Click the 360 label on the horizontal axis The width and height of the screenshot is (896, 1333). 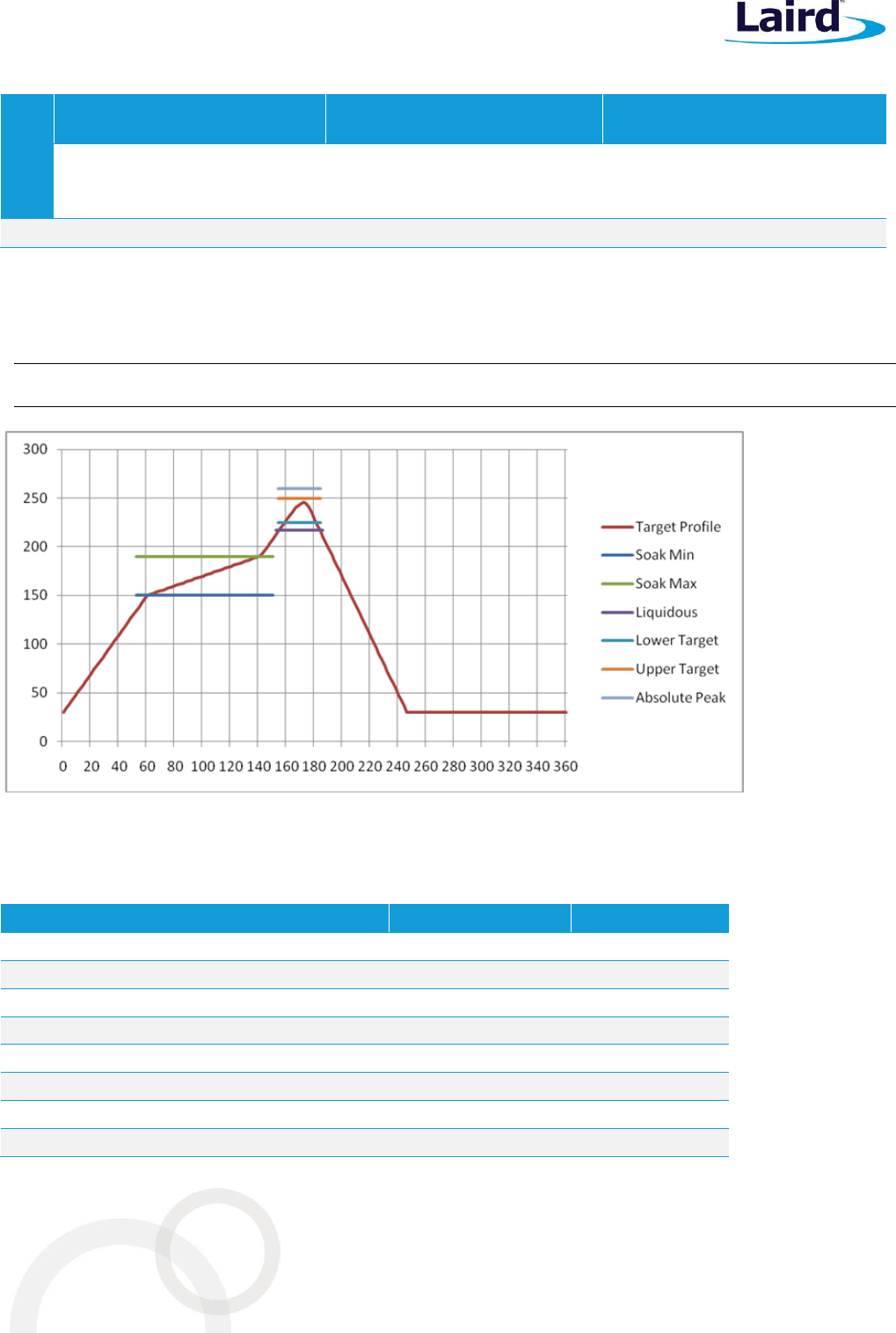coord(565,766)
